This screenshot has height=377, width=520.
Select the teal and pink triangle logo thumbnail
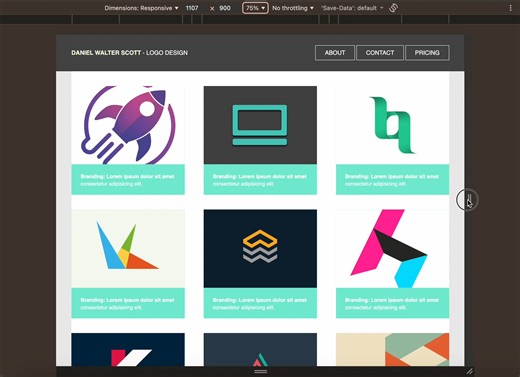click(x=260, y=349)
